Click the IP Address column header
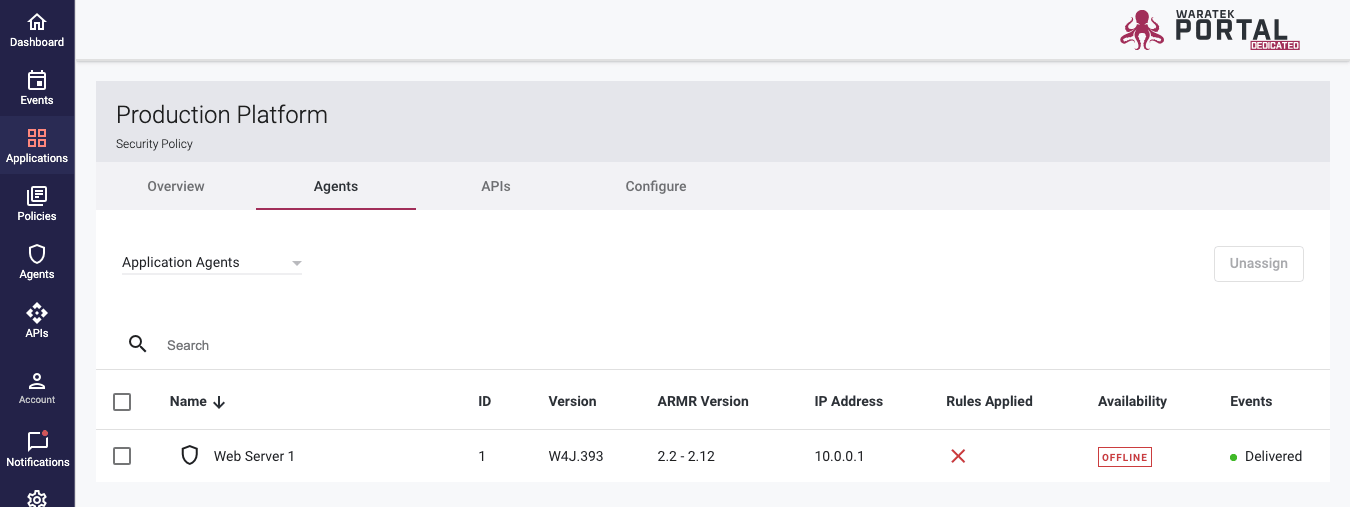Image resolution: width=1350 pixels, height=507 pixels. (x=849, y=401)
